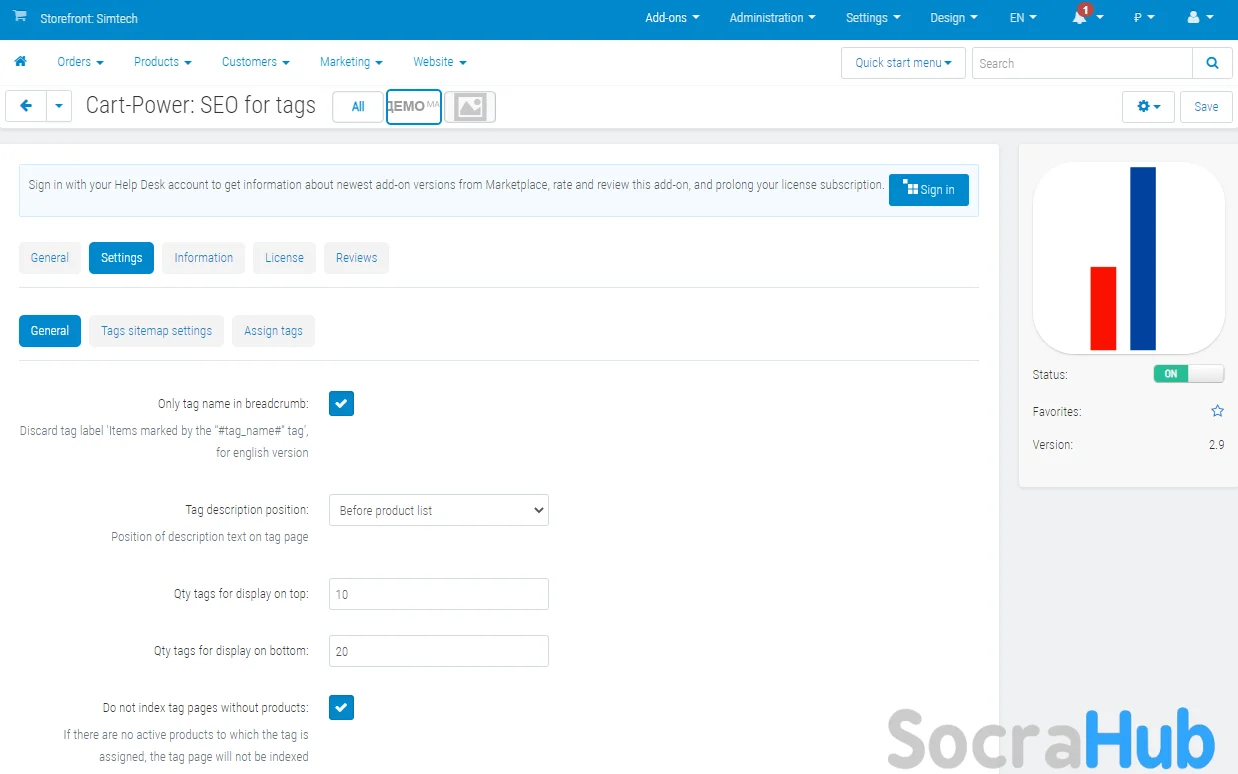The height and width of the screenshot is (774, 1238).
Task: Toggle Do not index tag pages checkbox
Action: pyautogui.click(x=341, y=707)
